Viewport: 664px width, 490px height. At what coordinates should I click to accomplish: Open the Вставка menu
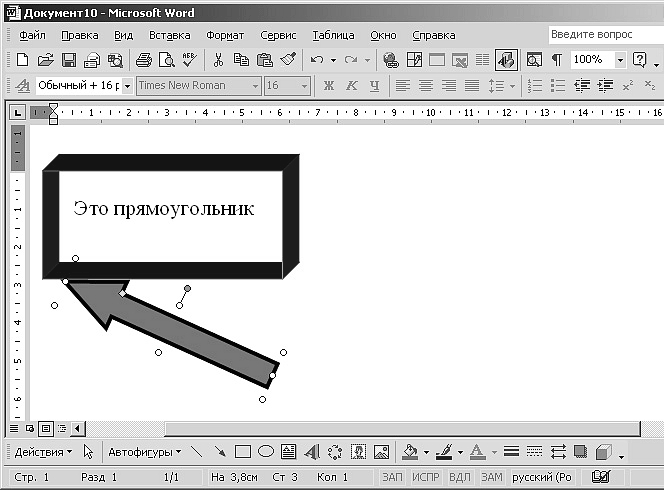[169, 35]
